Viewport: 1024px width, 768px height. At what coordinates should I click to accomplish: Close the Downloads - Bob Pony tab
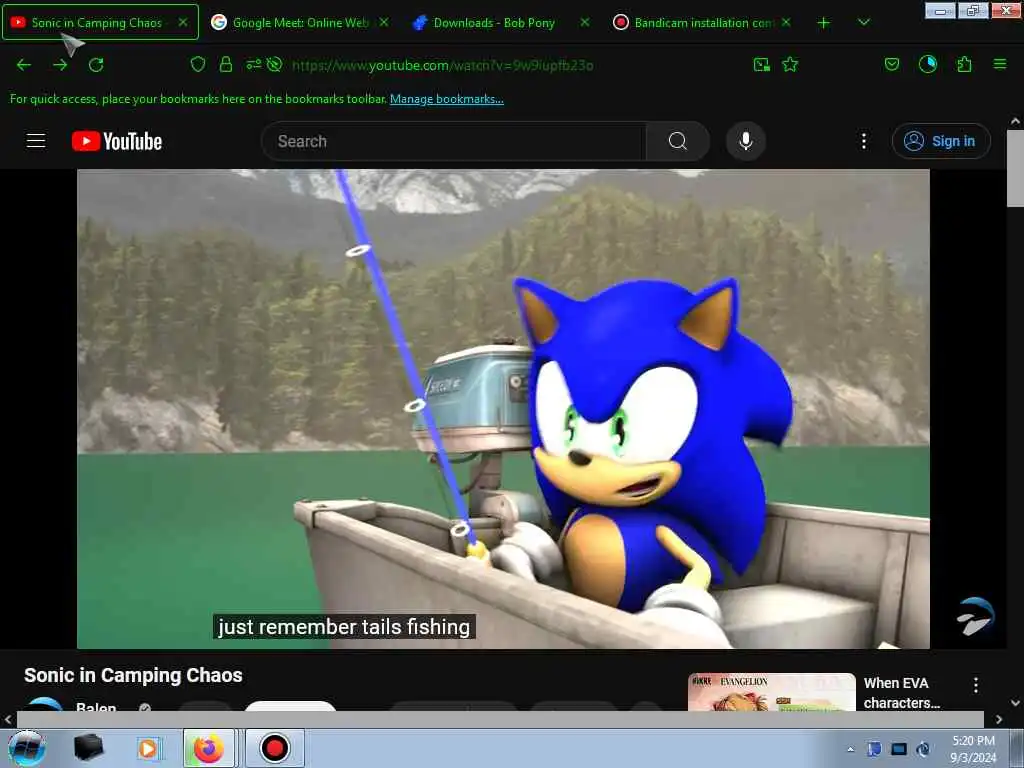584,22
